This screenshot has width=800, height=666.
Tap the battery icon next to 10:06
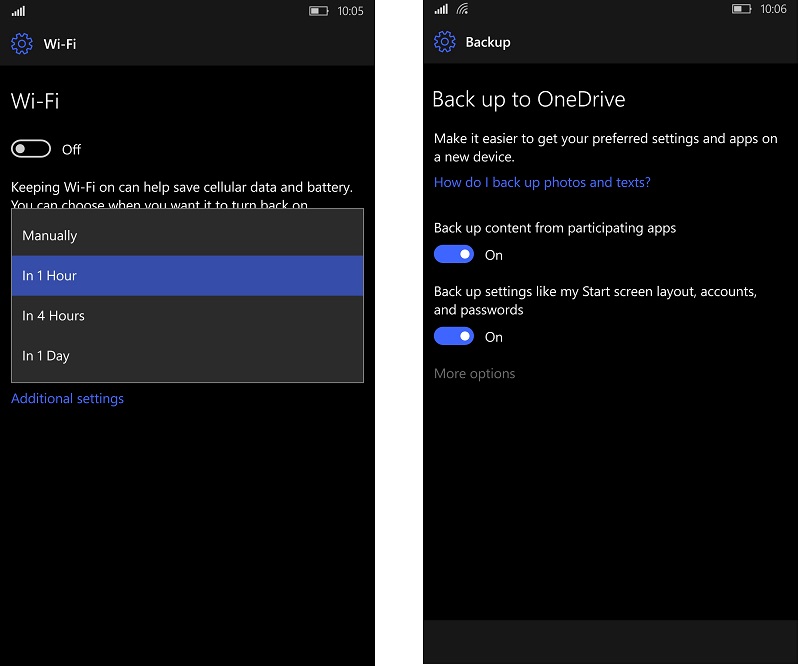[741, 9]
